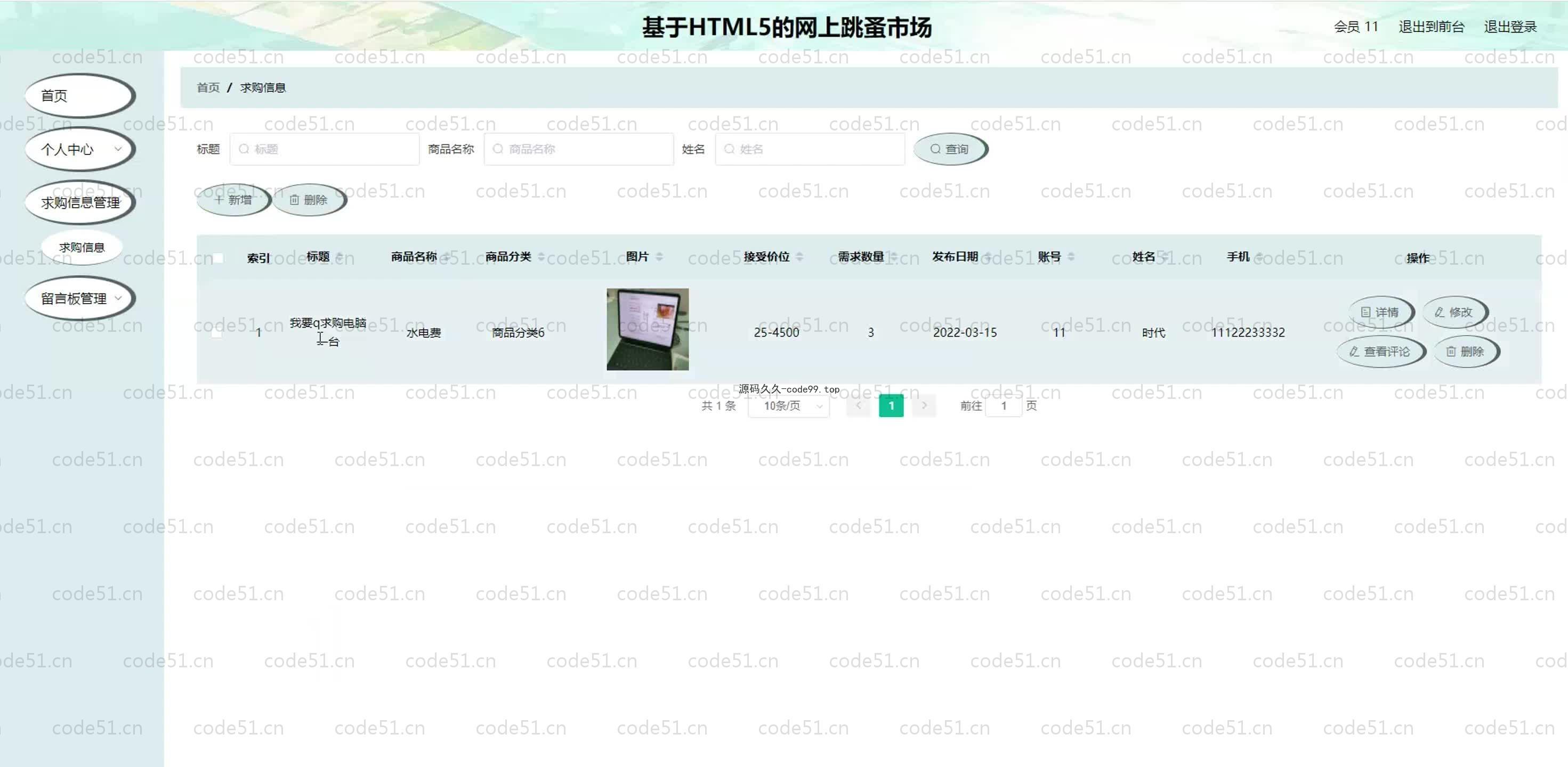Focus the 姓名 search input field
The image size is (1568, 767).
point(810,149)
